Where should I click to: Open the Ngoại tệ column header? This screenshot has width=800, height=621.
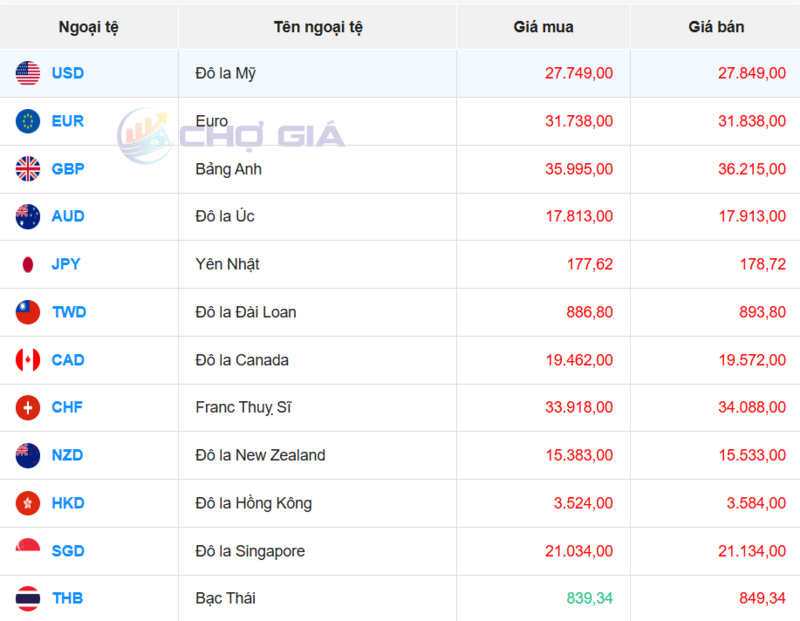tap(89, 27)
